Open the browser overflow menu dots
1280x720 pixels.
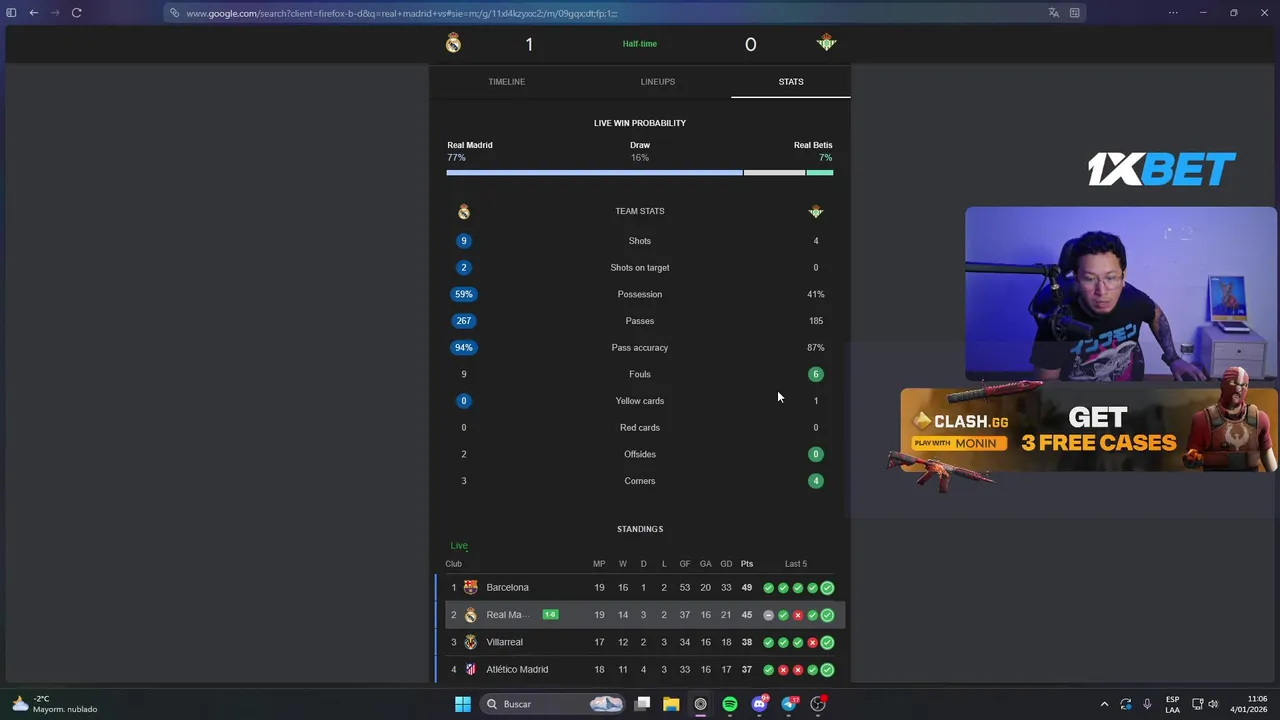1175,13
